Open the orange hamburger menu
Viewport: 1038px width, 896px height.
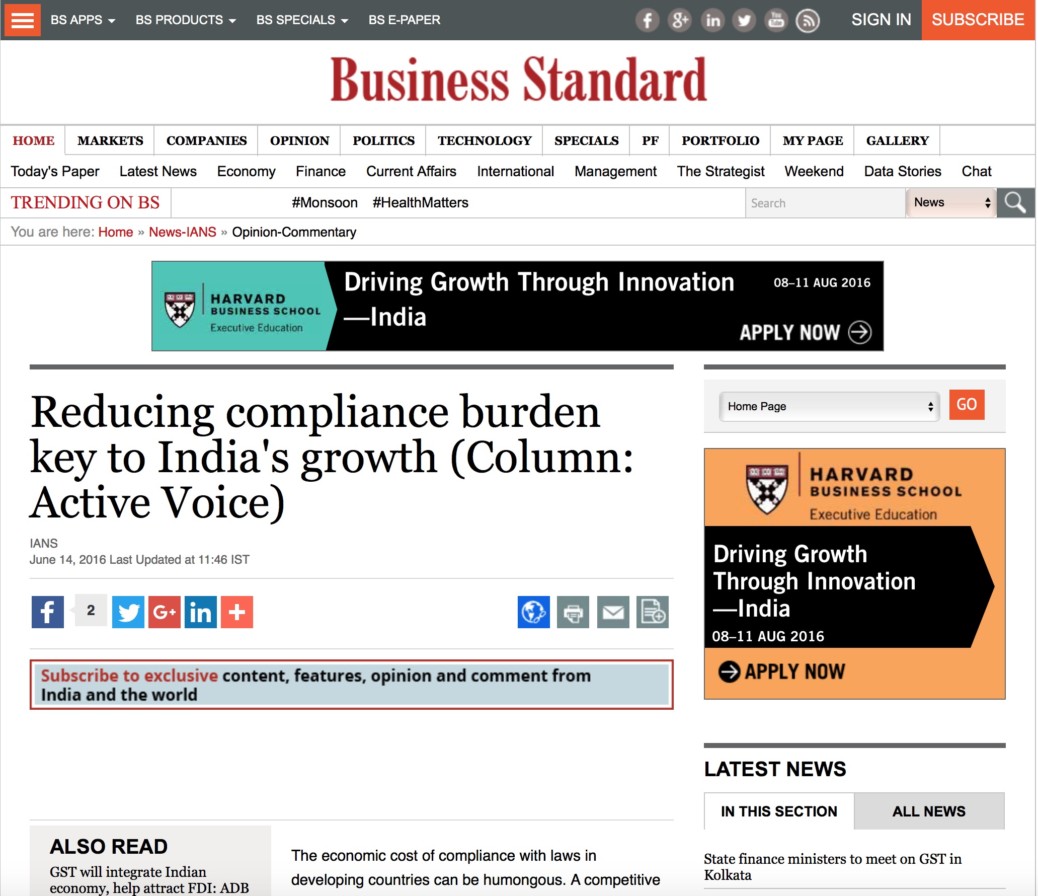(x=22, y=20)
